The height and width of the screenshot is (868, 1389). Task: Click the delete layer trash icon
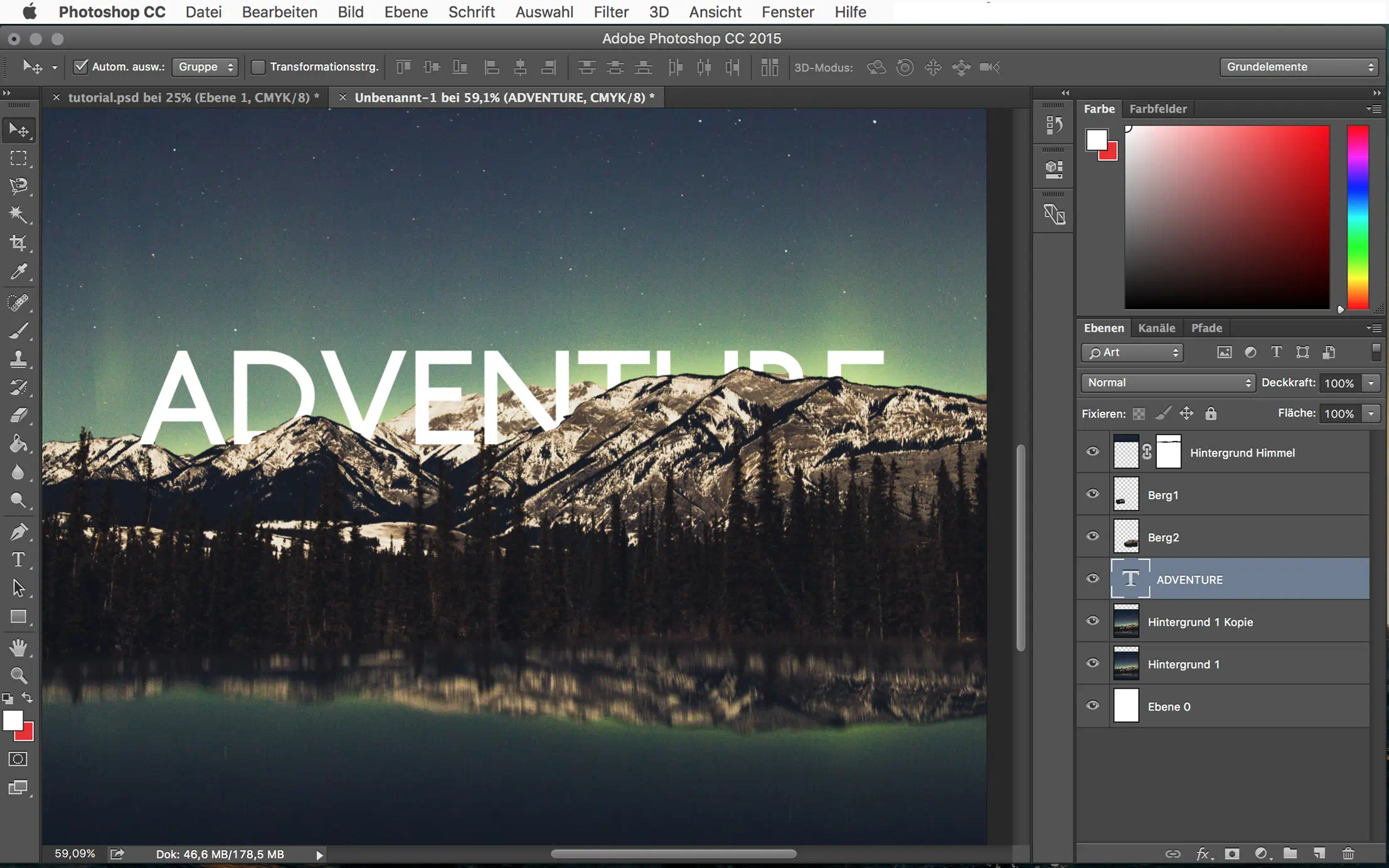tap(1348, 854)
